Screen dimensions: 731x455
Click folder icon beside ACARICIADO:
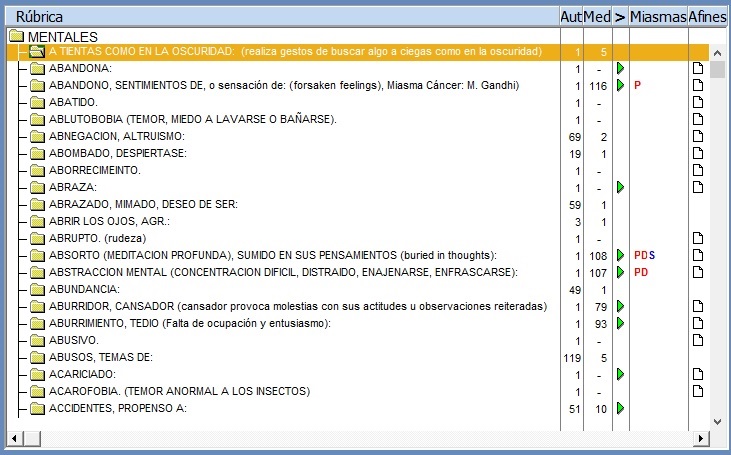pos(37,374)
